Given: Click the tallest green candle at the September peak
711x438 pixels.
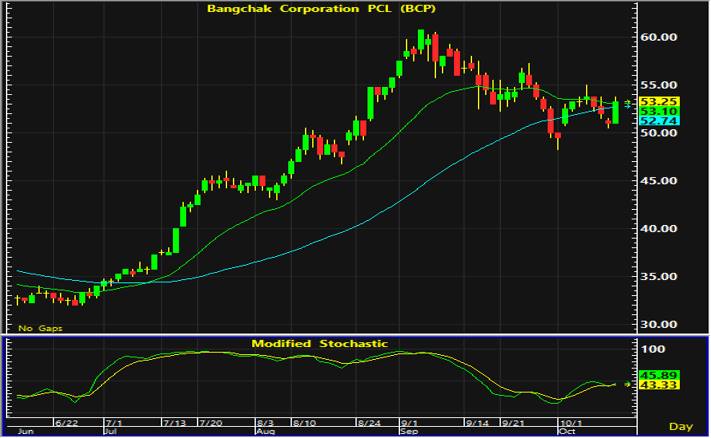Looking at the screenshot, I should click(421, 40).
